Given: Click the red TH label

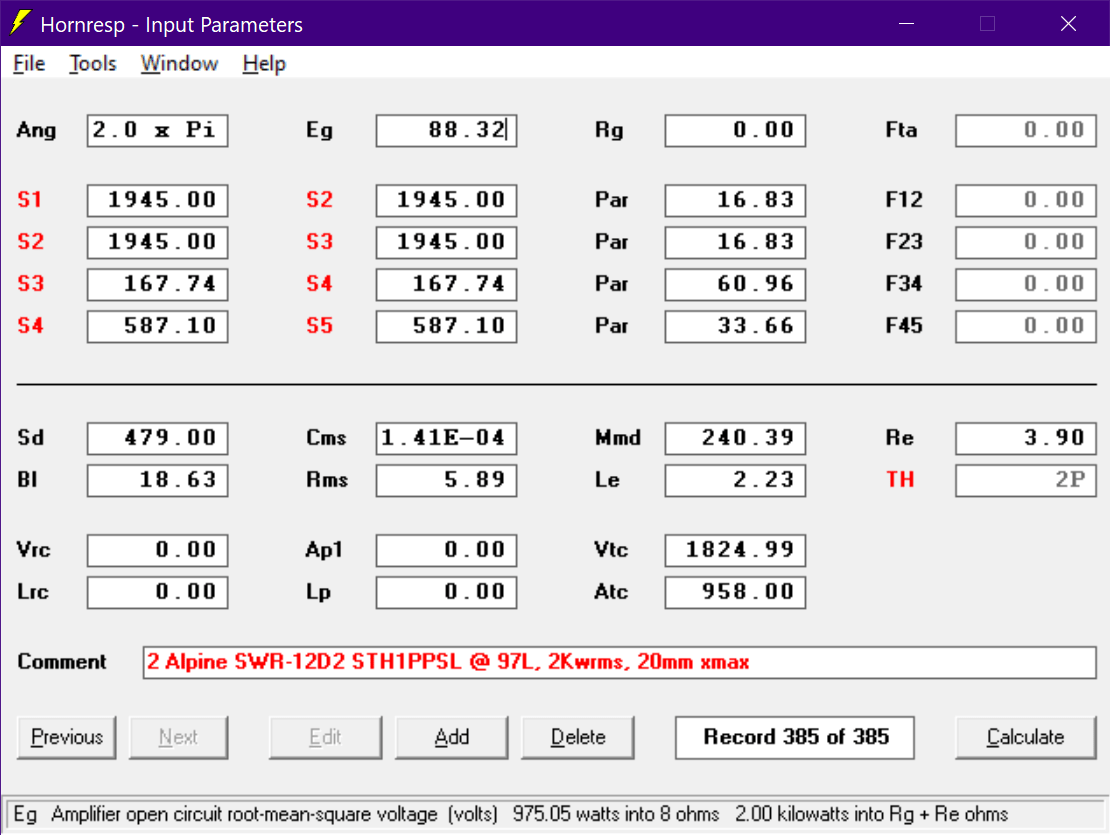Looking at the screenshot, I should pyautogui.click(x=900, y=480).
